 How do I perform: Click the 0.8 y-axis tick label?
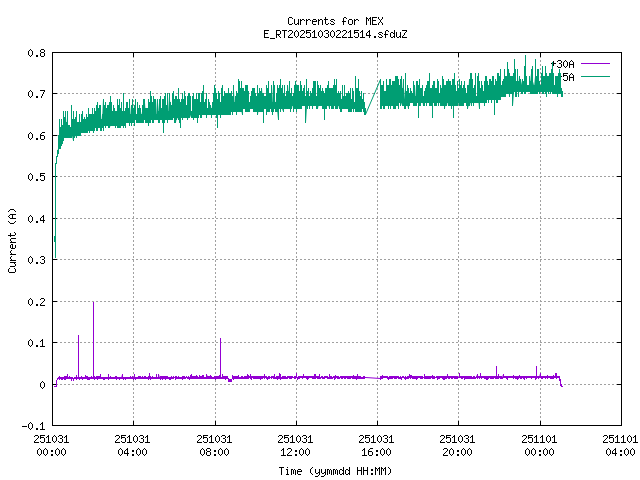click(x=36, y=53)
